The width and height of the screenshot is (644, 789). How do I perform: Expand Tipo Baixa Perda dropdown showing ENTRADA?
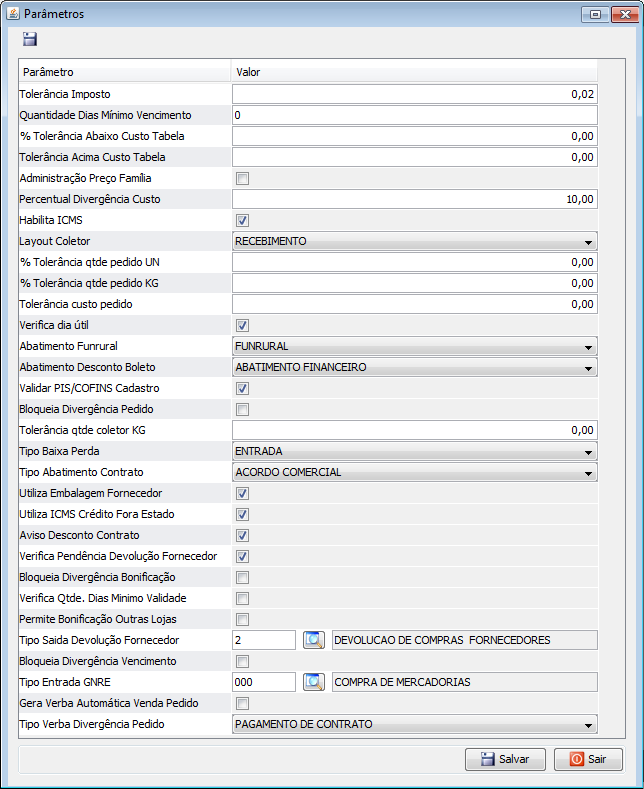(x=415, y=451)
